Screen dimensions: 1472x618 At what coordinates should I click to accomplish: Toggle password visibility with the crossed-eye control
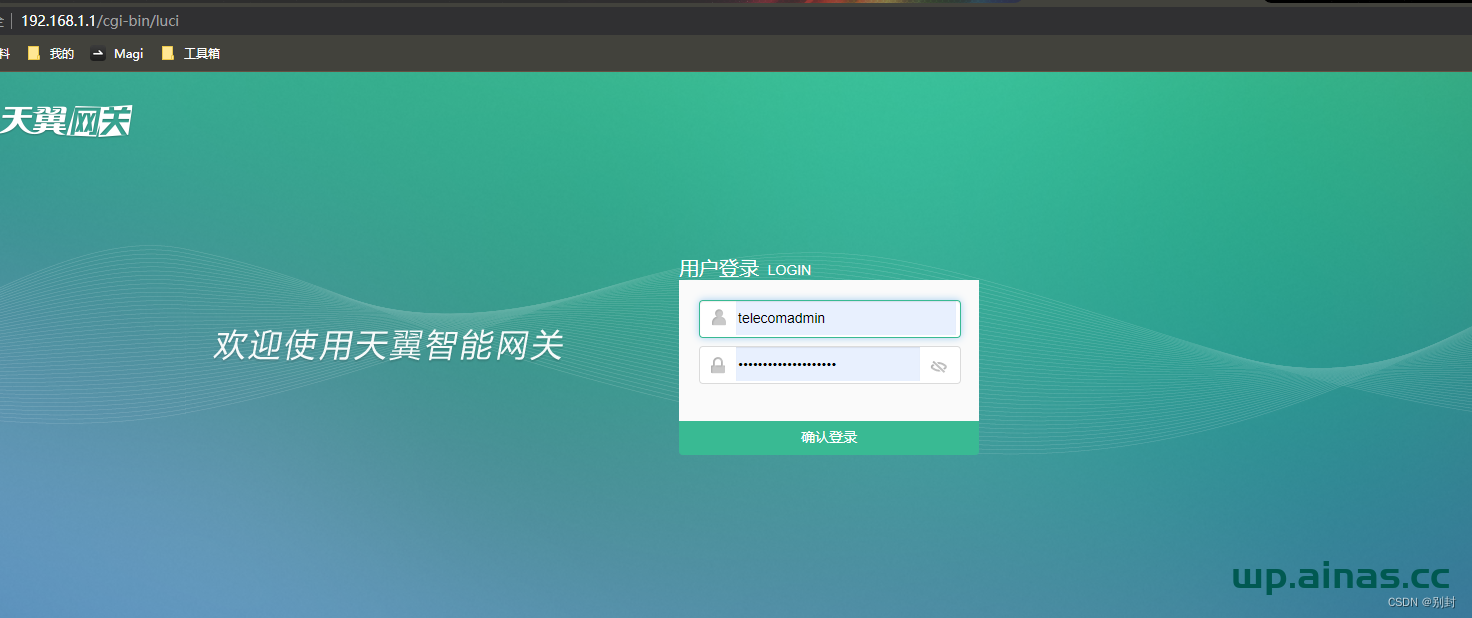(x=938, y=364)
